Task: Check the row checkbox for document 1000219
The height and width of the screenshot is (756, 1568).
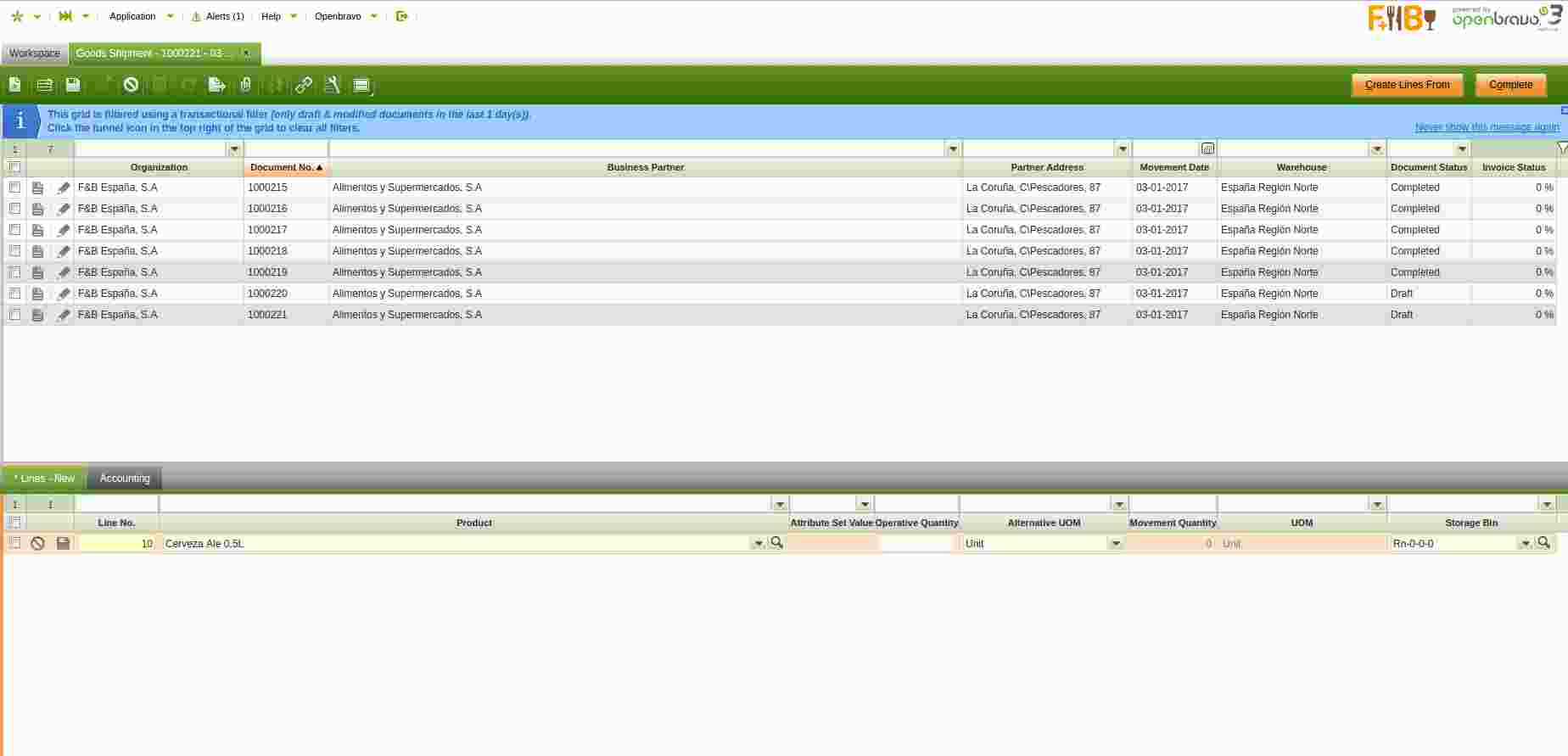Action: [x=14, y=272]
